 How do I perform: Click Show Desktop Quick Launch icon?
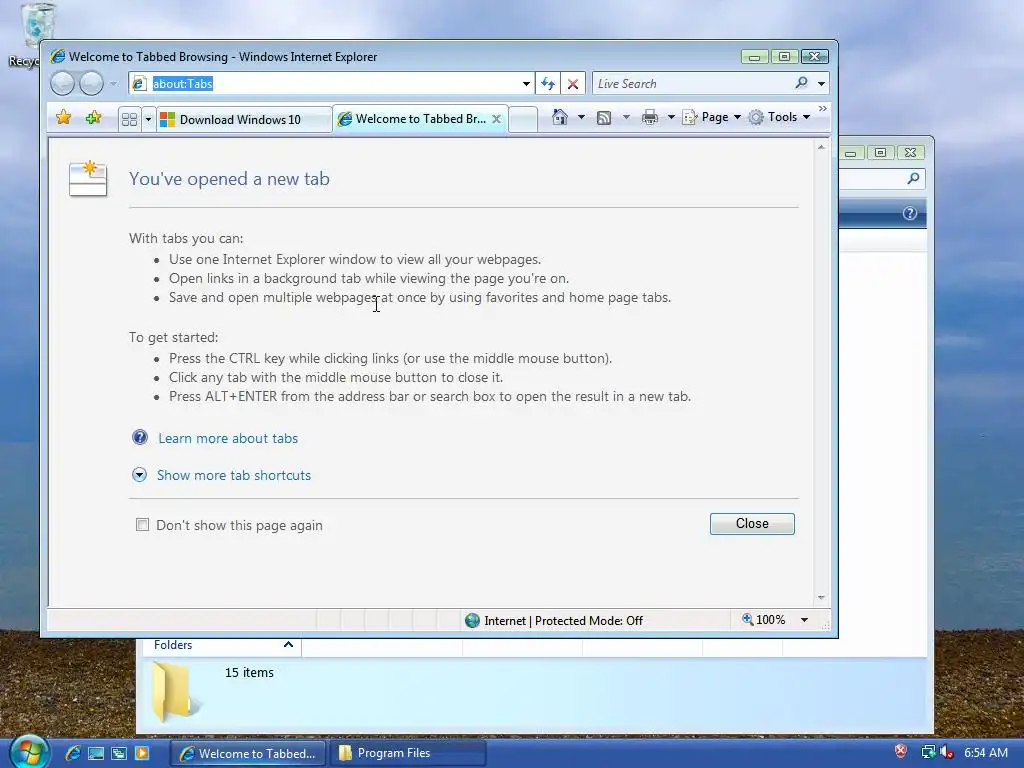[x=96, y=753]
